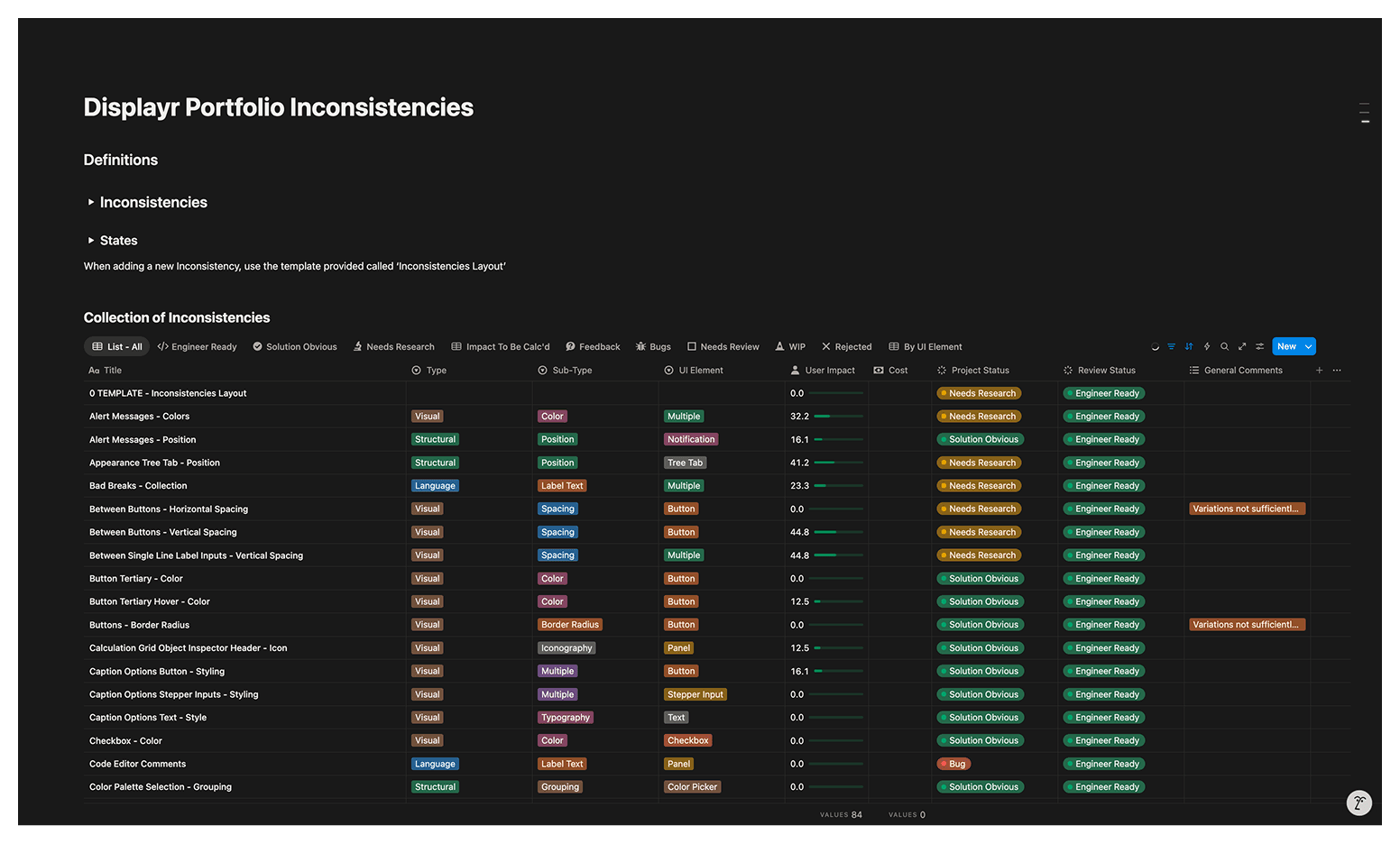Open the dropdown arrow beside New

[1308, 346]
